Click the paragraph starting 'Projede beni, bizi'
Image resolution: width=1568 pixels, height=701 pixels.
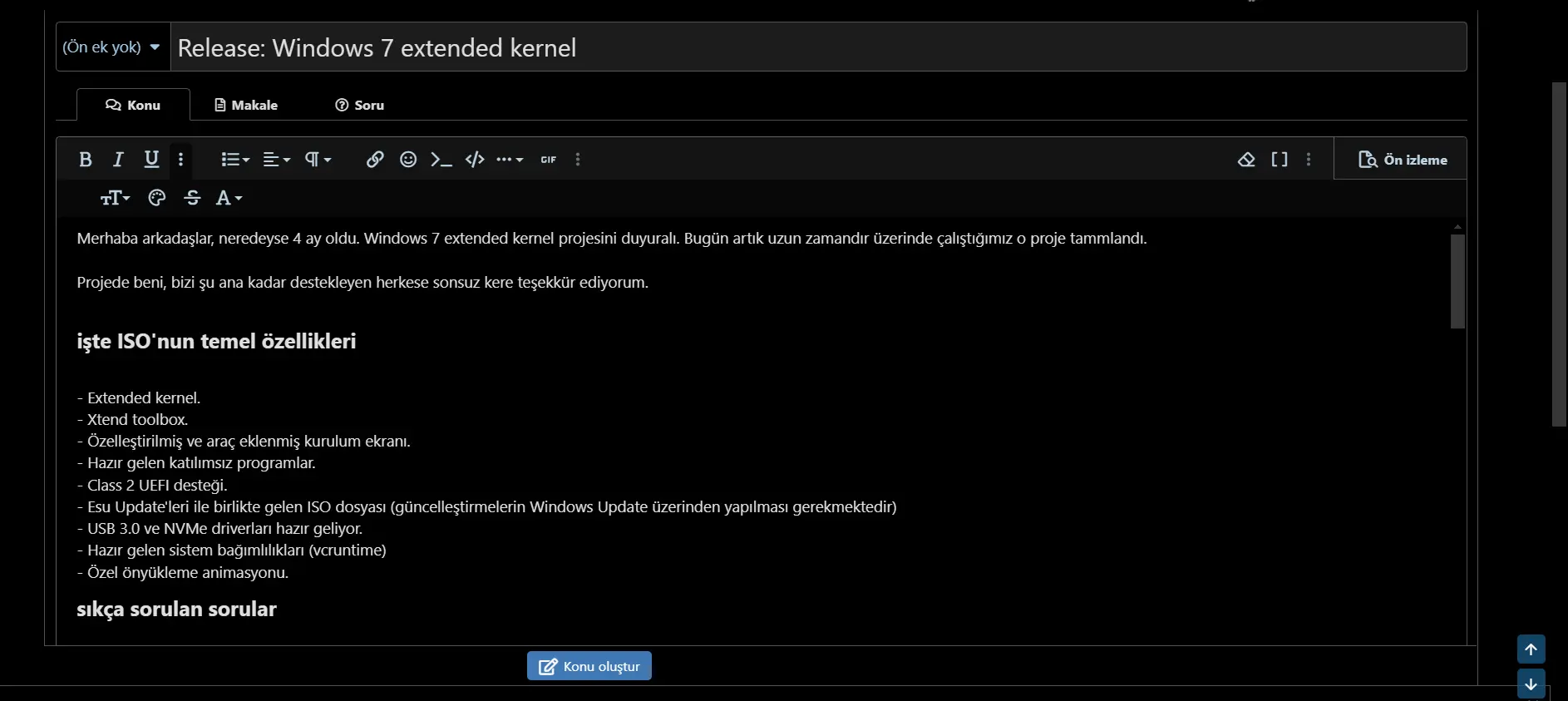click(x=362, y=283)
